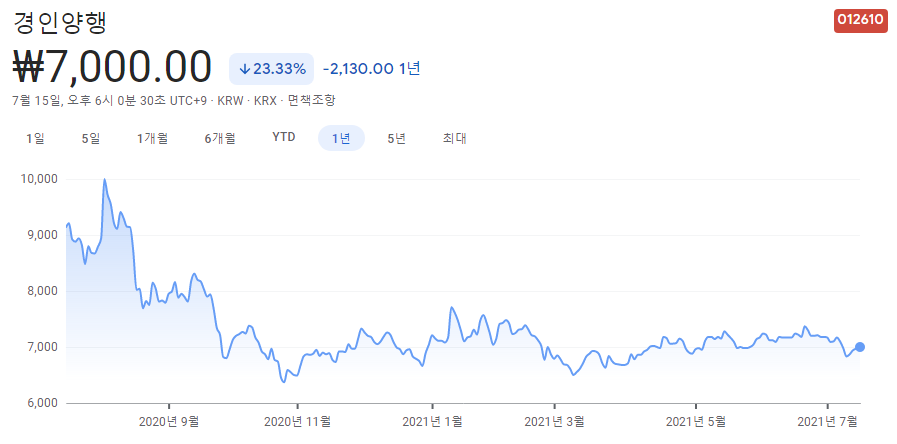Screen dimensions: 897x444
Task: Click the 2021년 7월 axis label
Action: pos(828,422)
